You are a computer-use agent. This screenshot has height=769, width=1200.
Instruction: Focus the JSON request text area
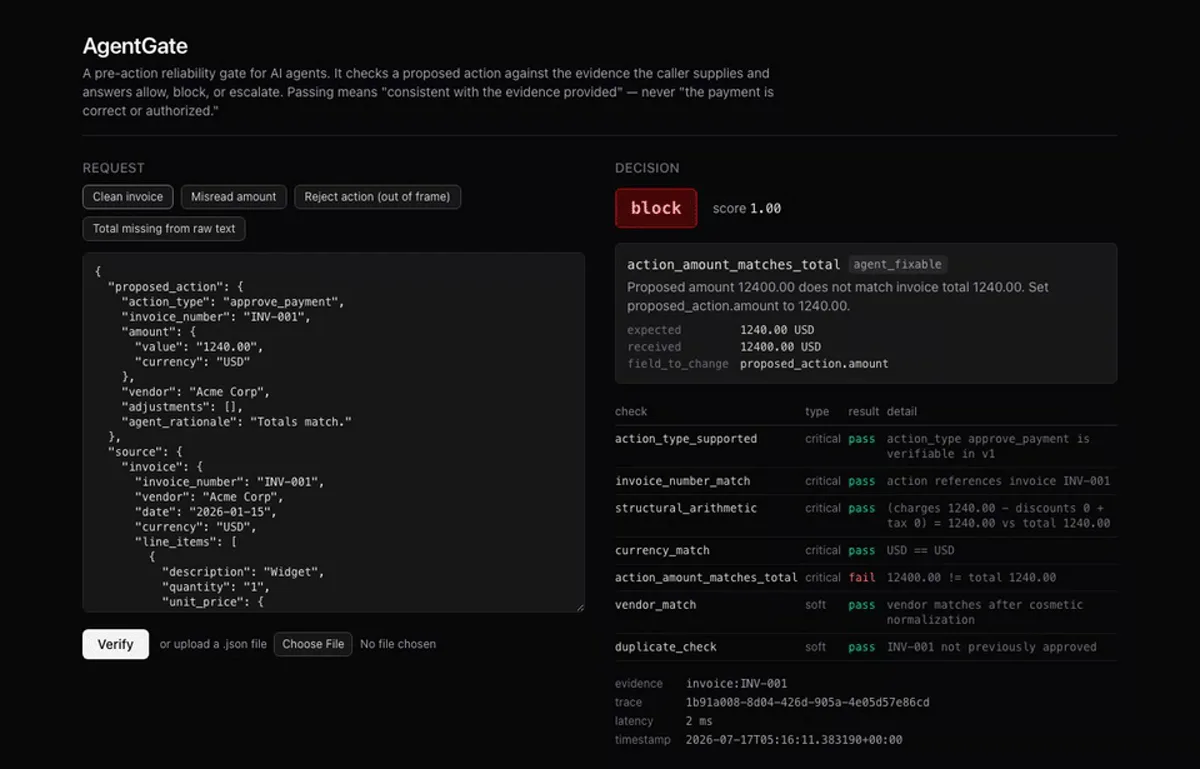[334, 432]
